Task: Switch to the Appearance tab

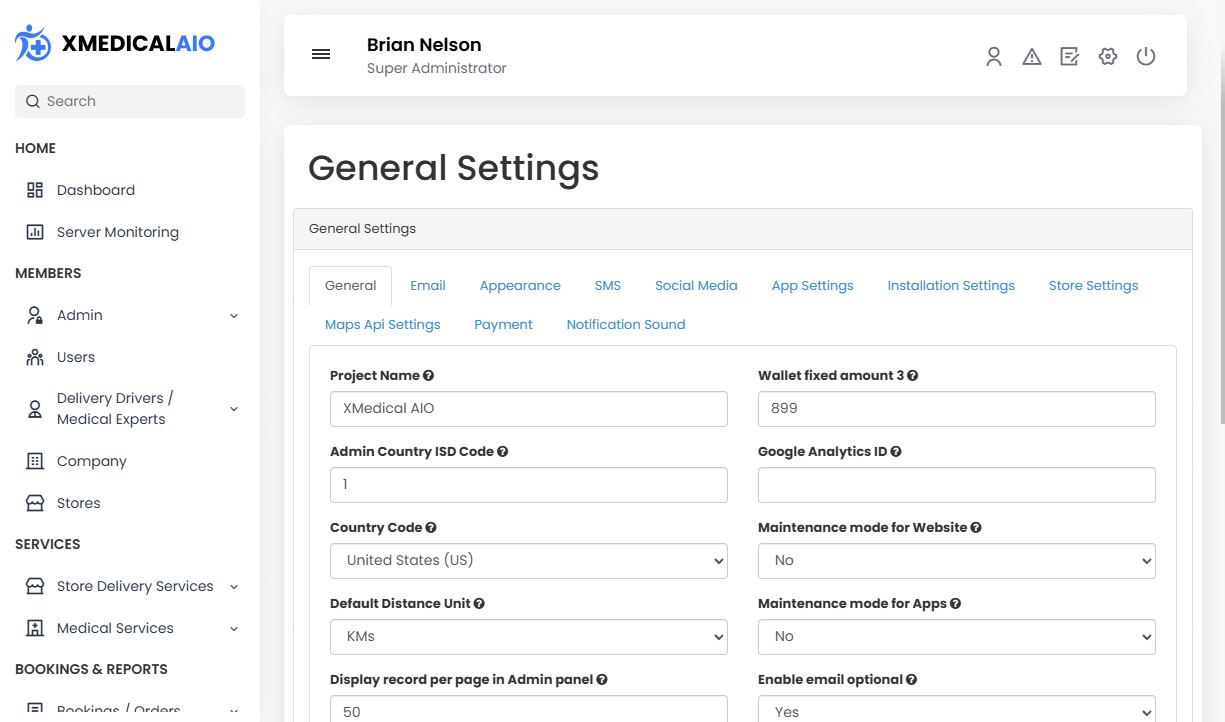Action: click(x=520, y=286)
